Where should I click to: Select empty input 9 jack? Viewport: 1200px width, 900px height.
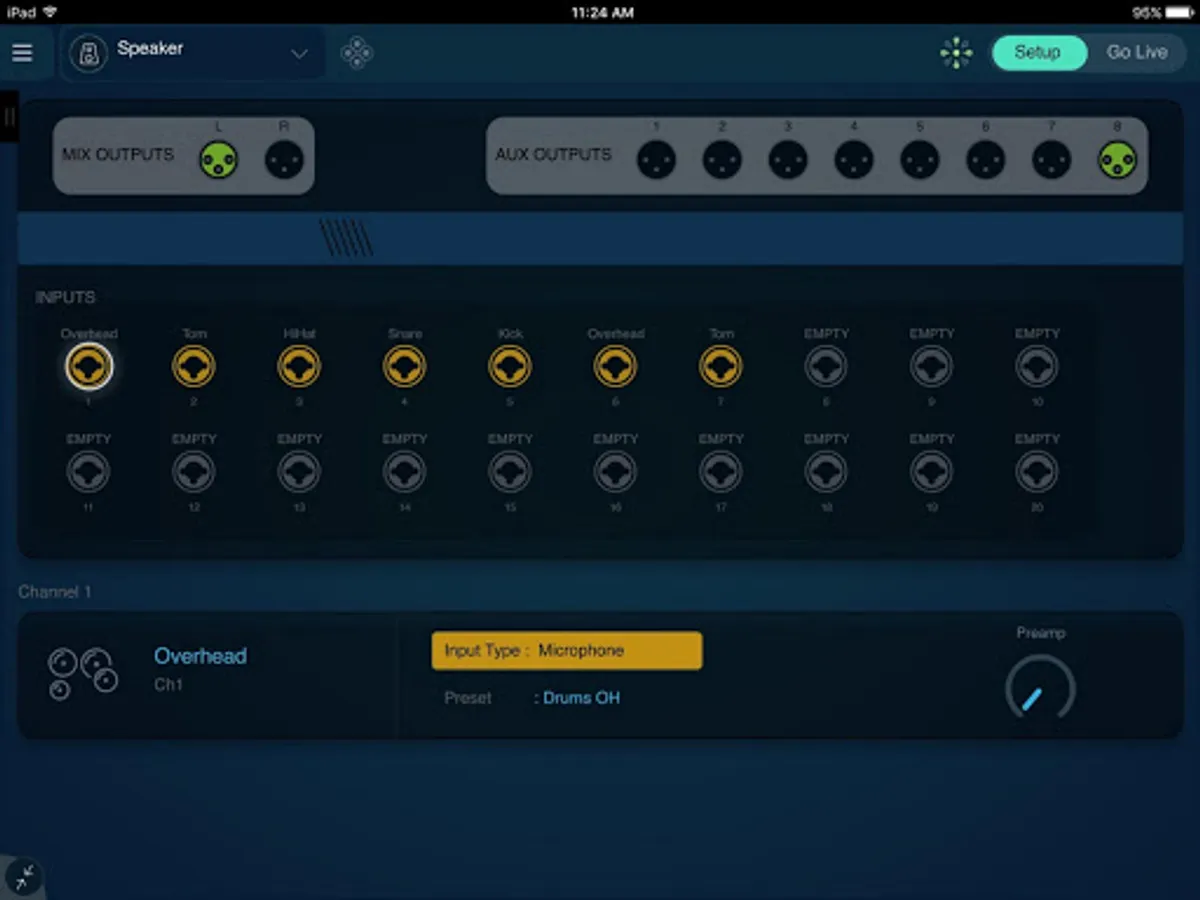932,367
